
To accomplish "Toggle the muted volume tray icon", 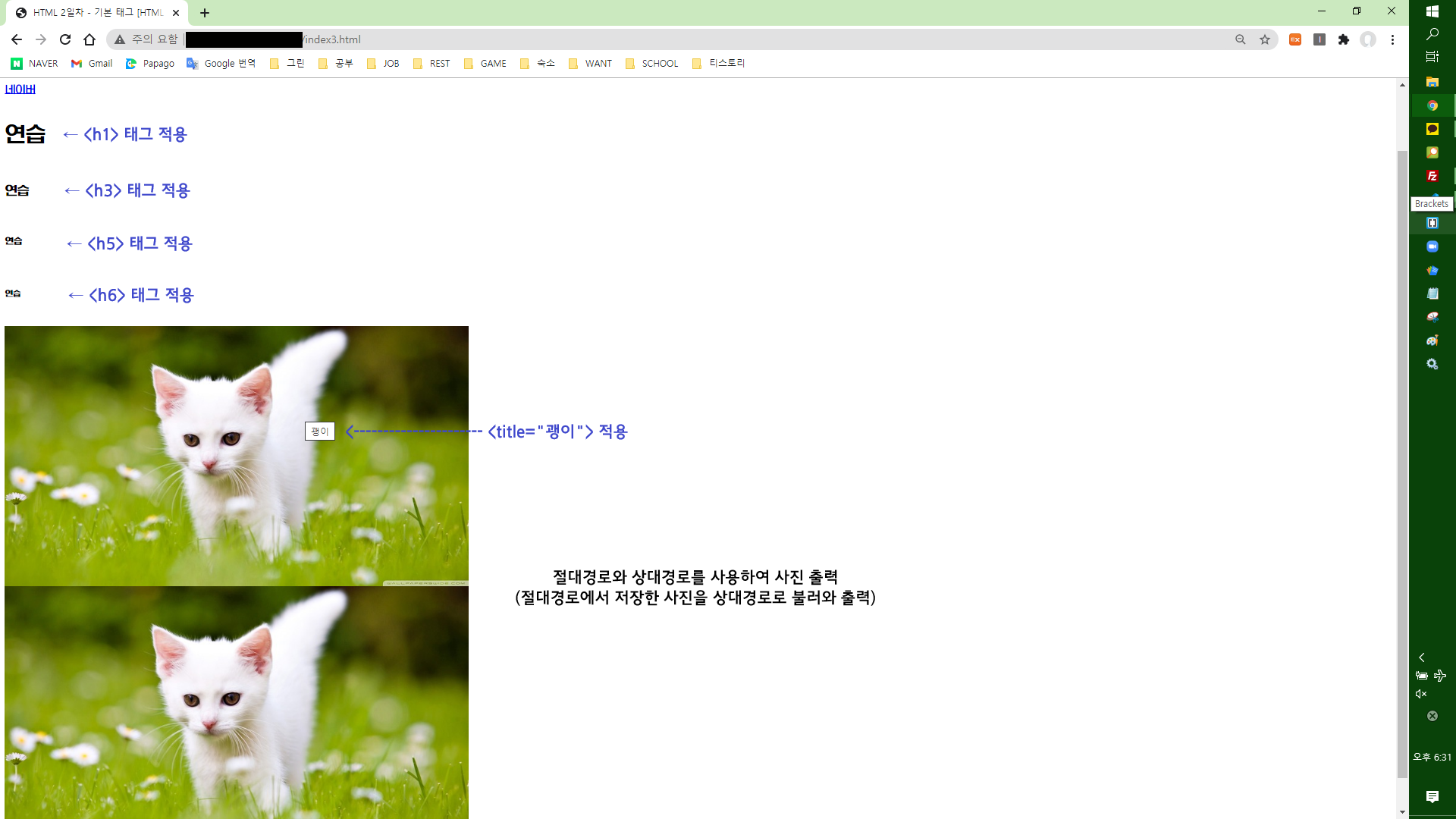I will point(1421,694).
